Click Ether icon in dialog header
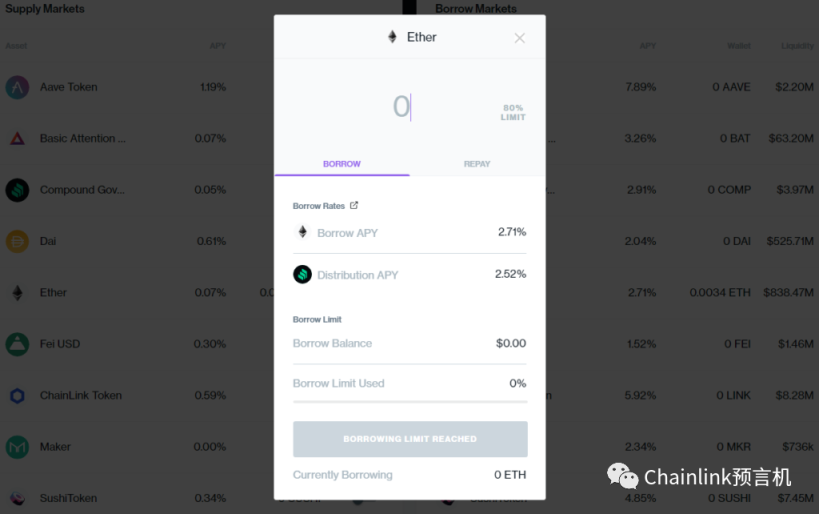The width and height of the screenshot is (819, 514). point(392,37)
